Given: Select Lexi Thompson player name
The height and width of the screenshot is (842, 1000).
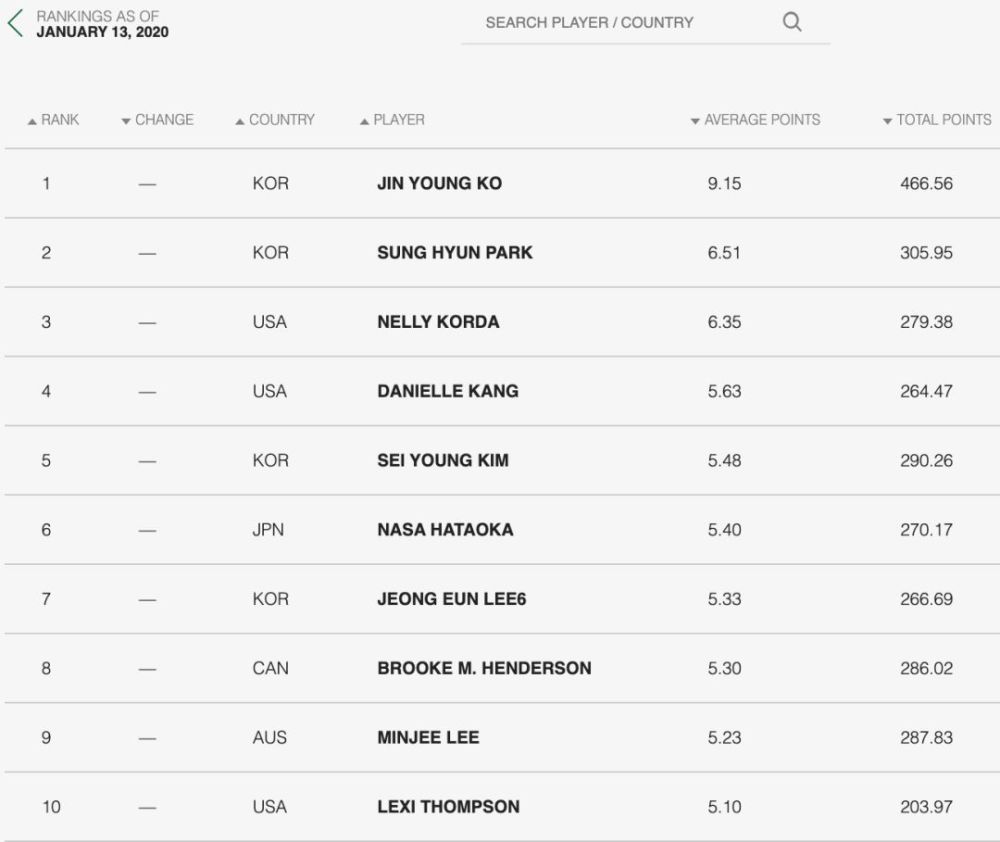Looking at the screenshot, I should point(448,806).
